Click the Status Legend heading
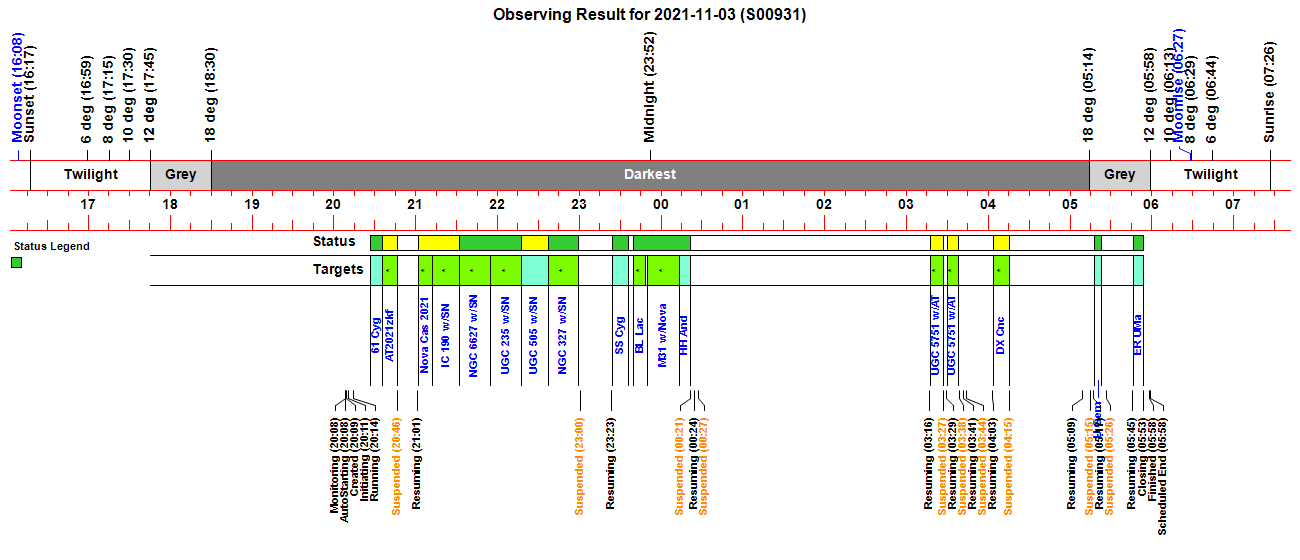The width and height of the screenshot is (1300, 560). coord(51,246)
